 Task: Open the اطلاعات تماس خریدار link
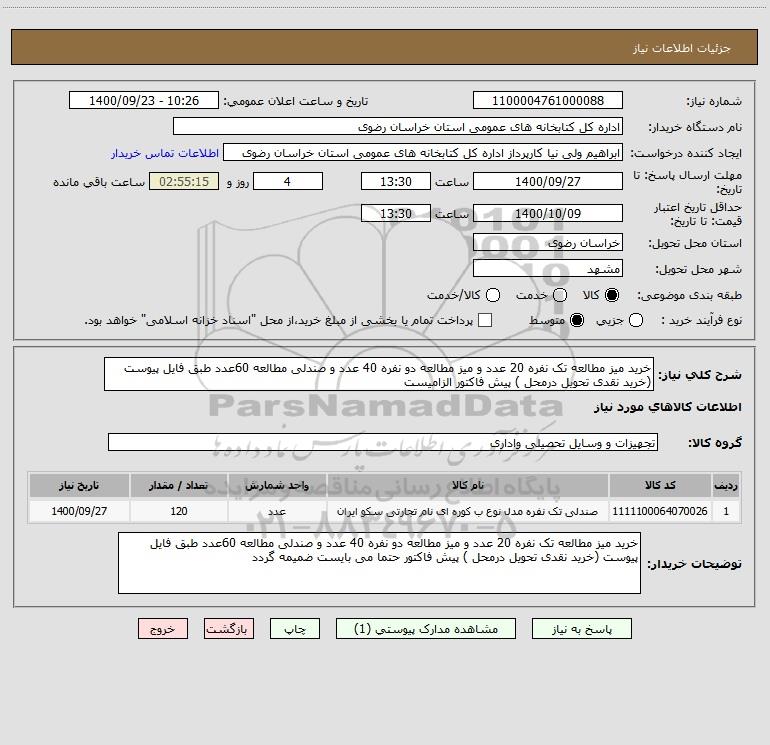(165, 153)
